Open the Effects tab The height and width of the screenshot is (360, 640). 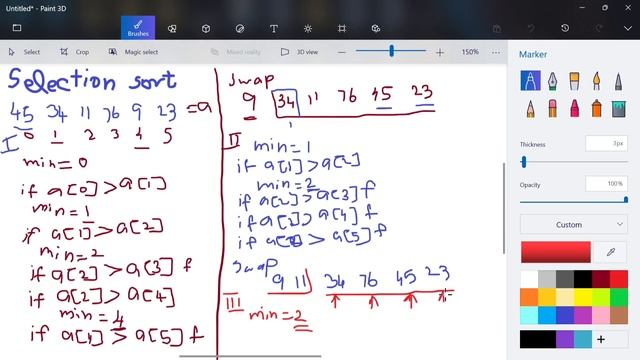tap(308, 28)
